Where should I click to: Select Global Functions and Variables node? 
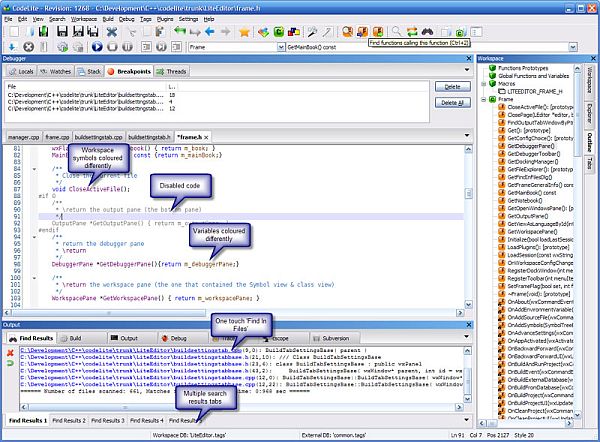(529, 76)
